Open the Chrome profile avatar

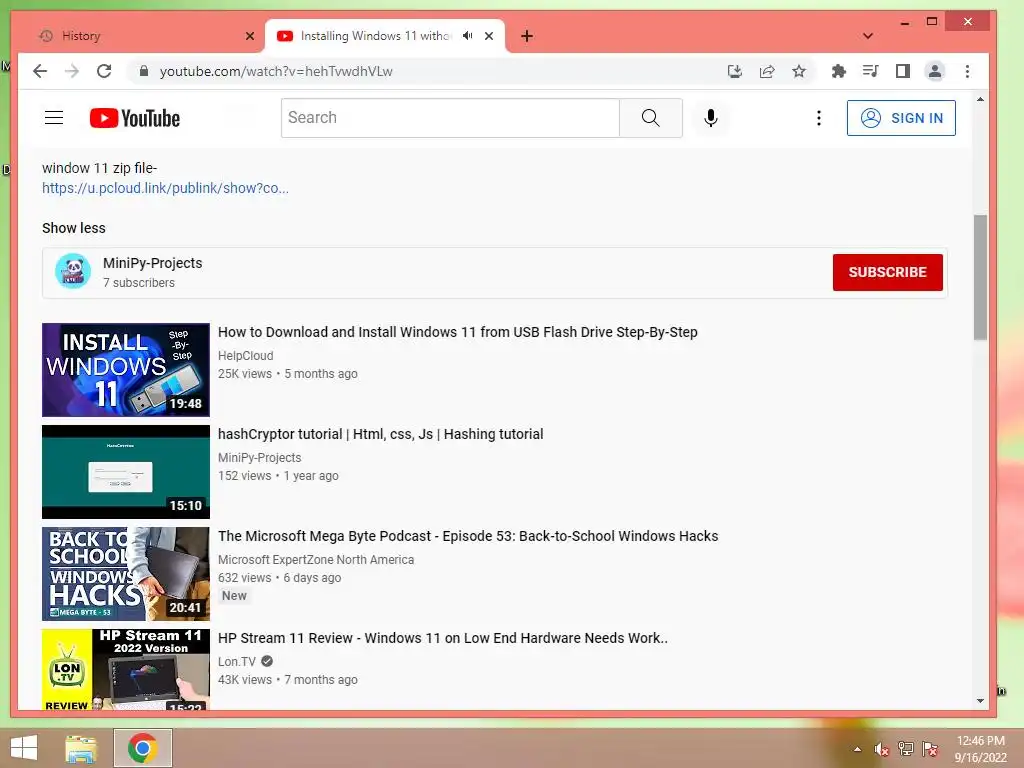[935, 71]
